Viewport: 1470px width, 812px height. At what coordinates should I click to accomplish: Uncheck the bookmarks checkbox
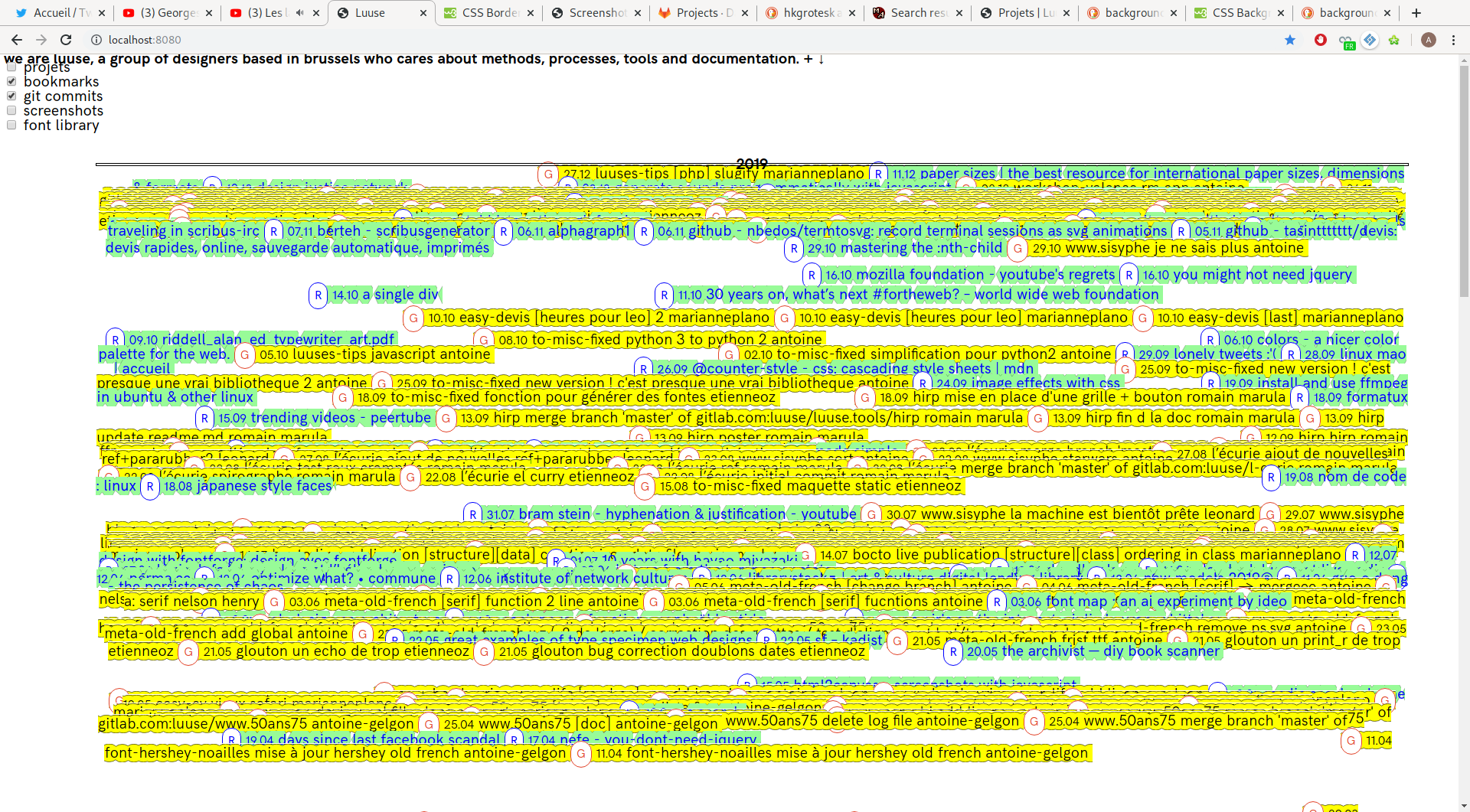pyautogui.click(x=11, y=81)
